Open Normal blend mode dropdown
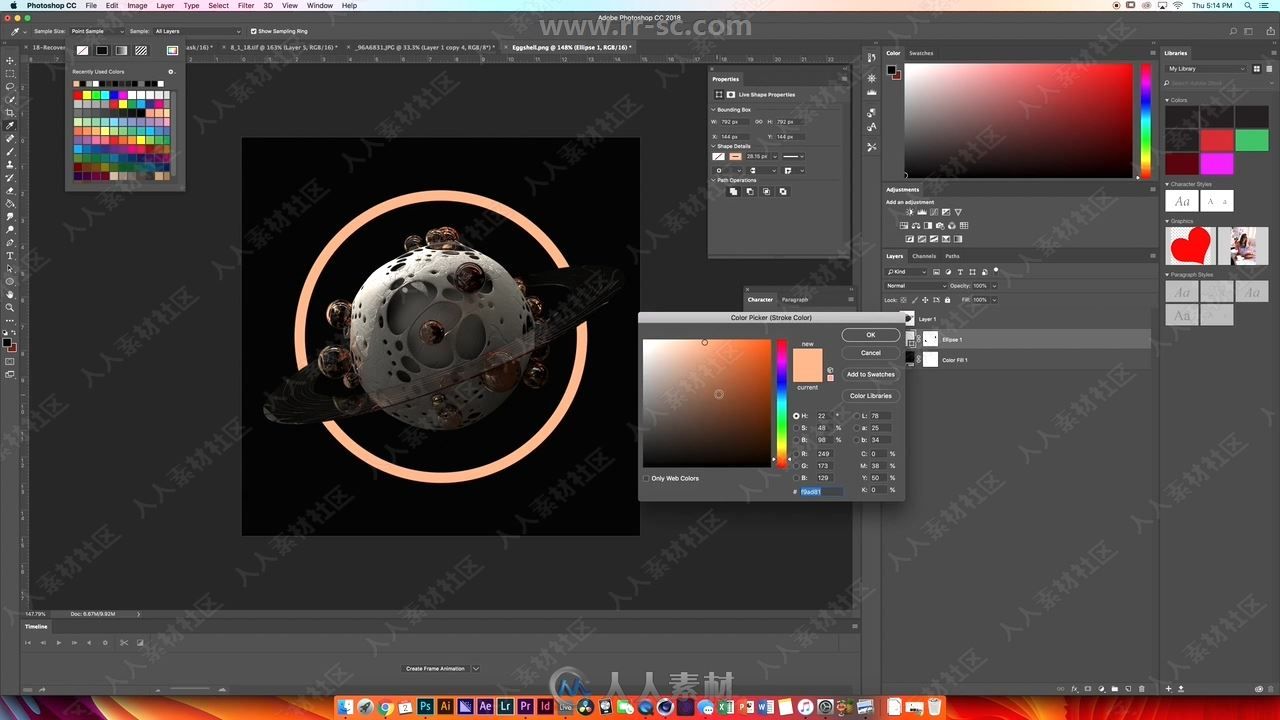 [x=917, y=286]
